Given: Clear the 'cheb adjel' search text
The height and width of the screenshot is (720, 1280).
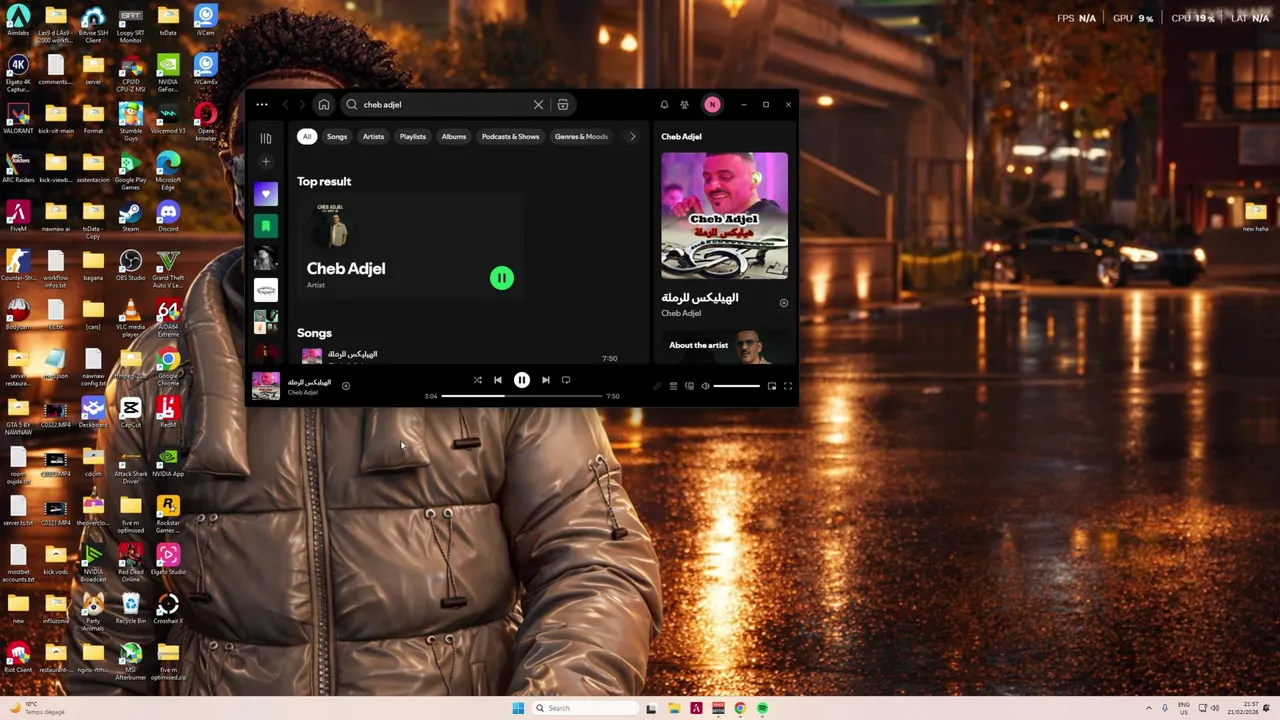Looking at the screenshot, I should 538,104.
